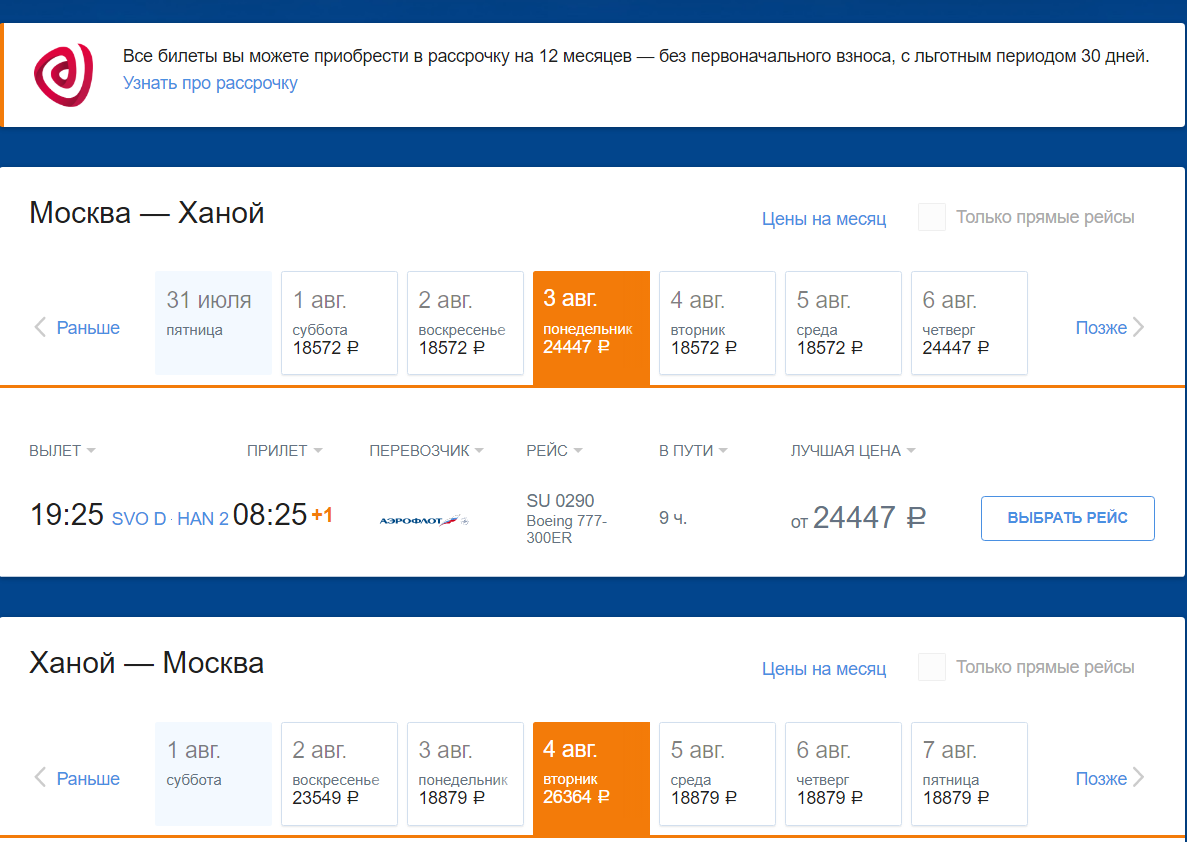Click left chevron next to Раньше for Москва — Ханой
The height and width of the screenshot is (842, 1187).
[40, 327]
